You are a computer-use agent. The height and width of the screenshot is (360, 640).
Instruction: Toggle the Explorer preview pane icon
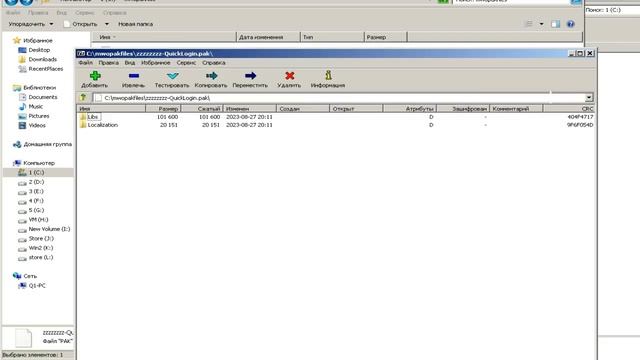click(x=556, y=24)
